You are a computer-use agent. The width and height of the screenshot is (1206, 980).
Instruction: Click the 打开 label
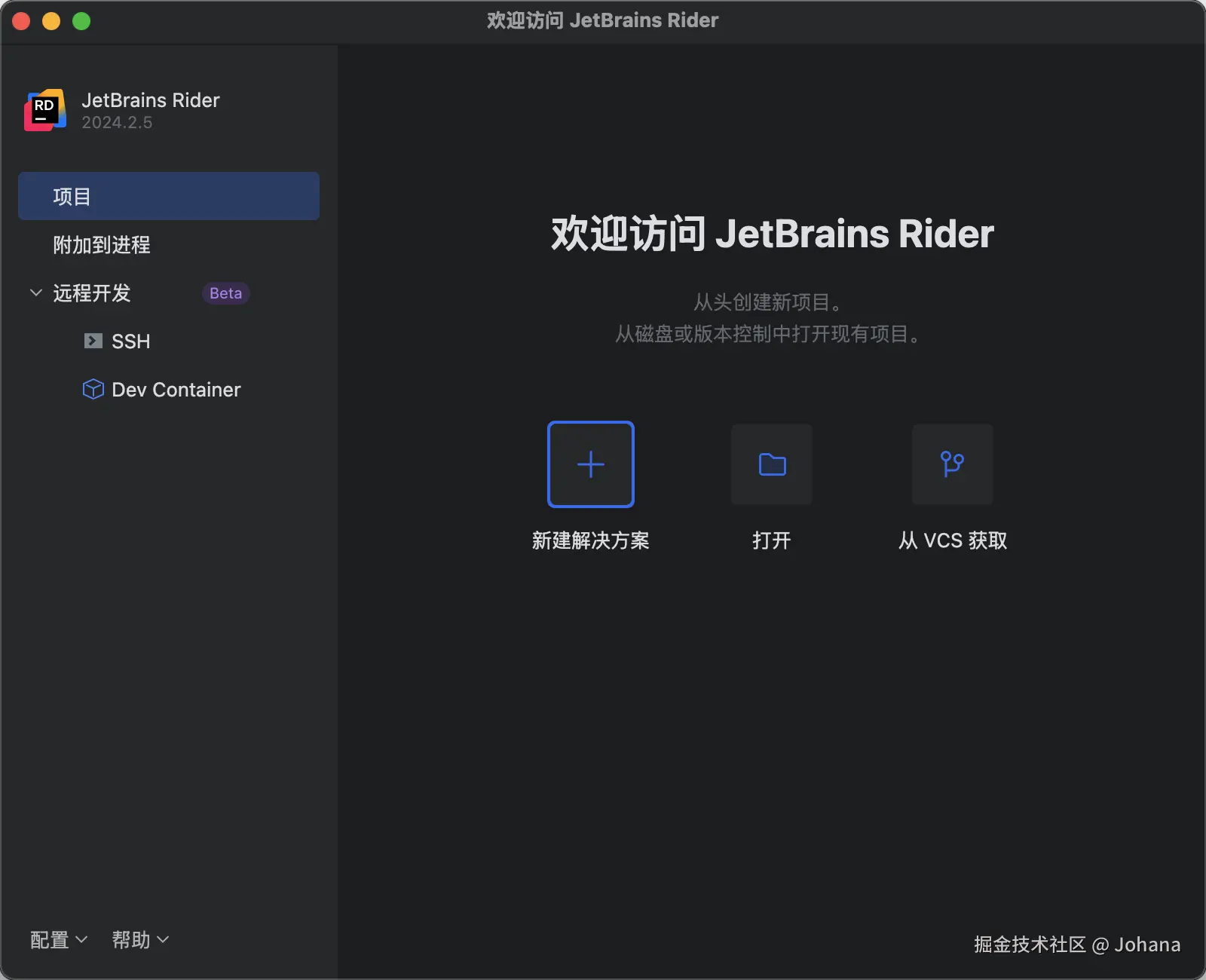(772, 541)
